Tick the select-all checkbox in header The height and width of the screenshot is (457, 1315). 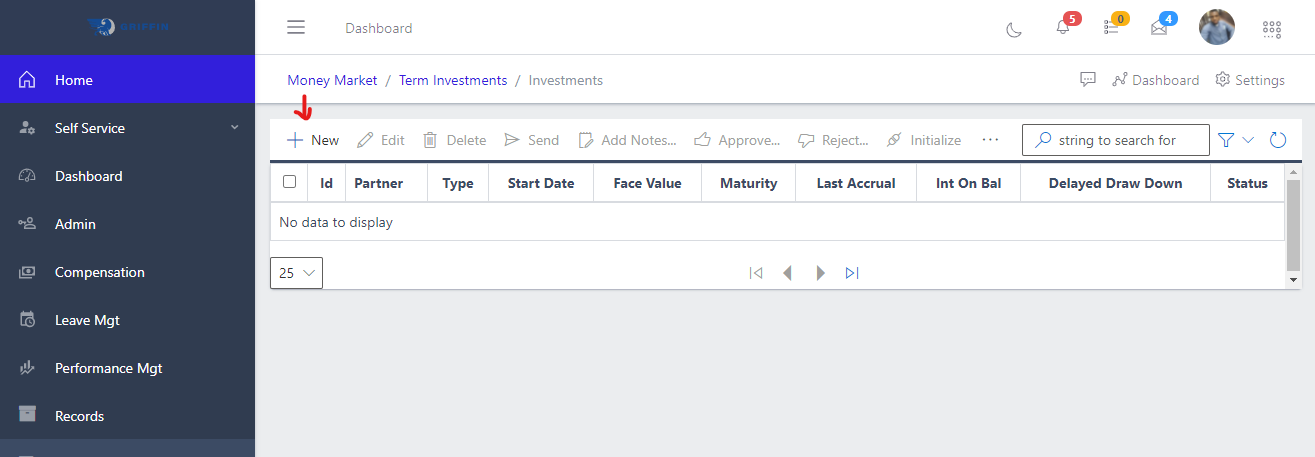coord(290,182)
